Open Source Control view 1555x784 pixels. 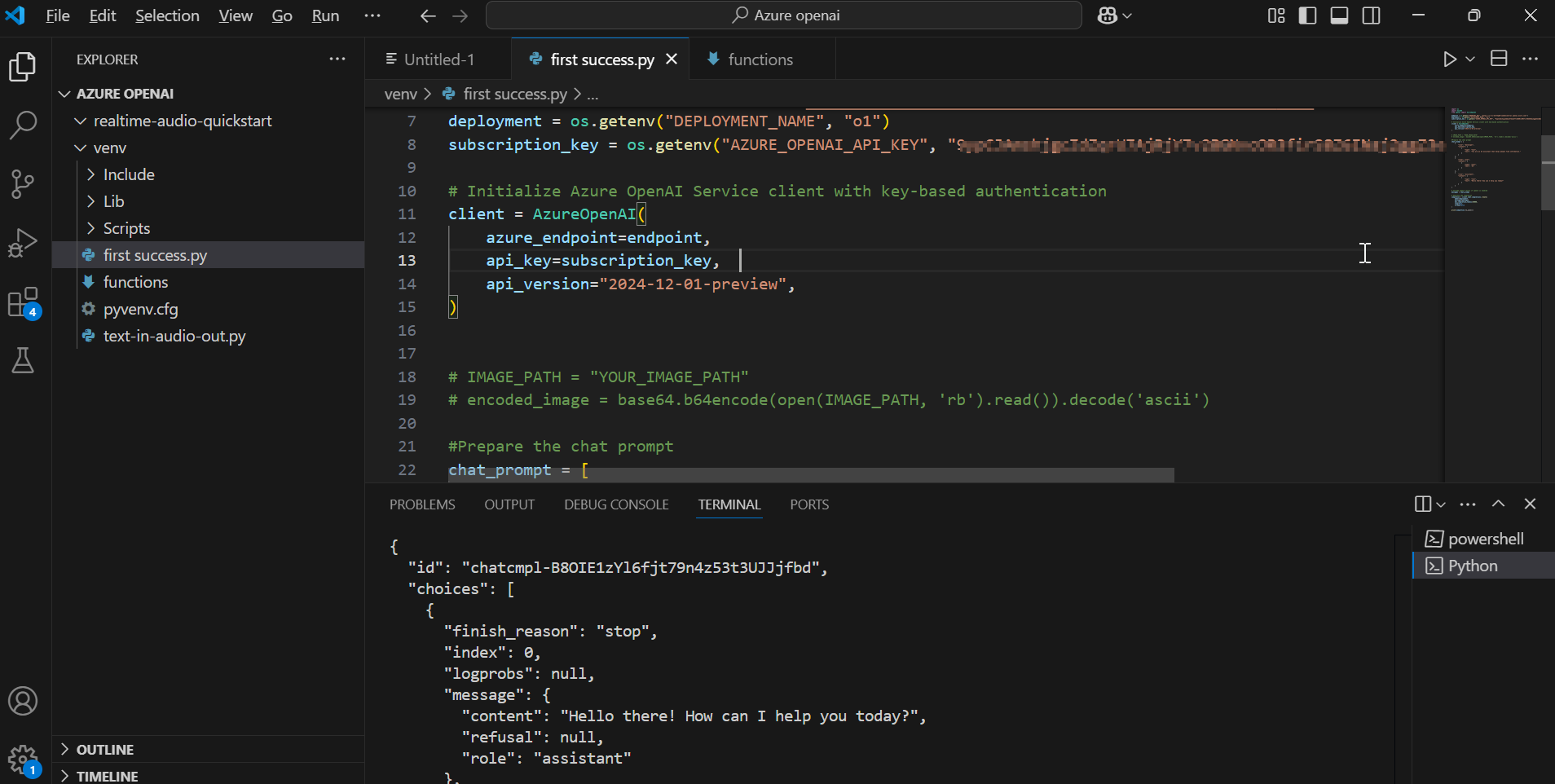(x=23, y=184)
